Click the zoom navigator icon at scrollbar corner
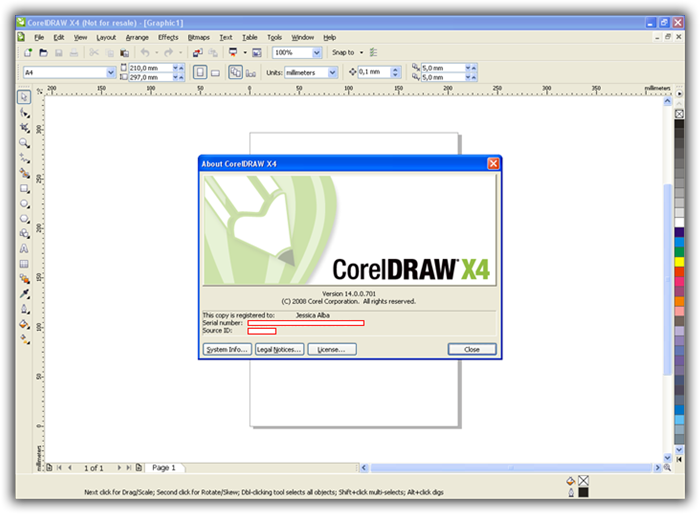Viewport: 700px width, 514px height. click(x=667, y=468)
